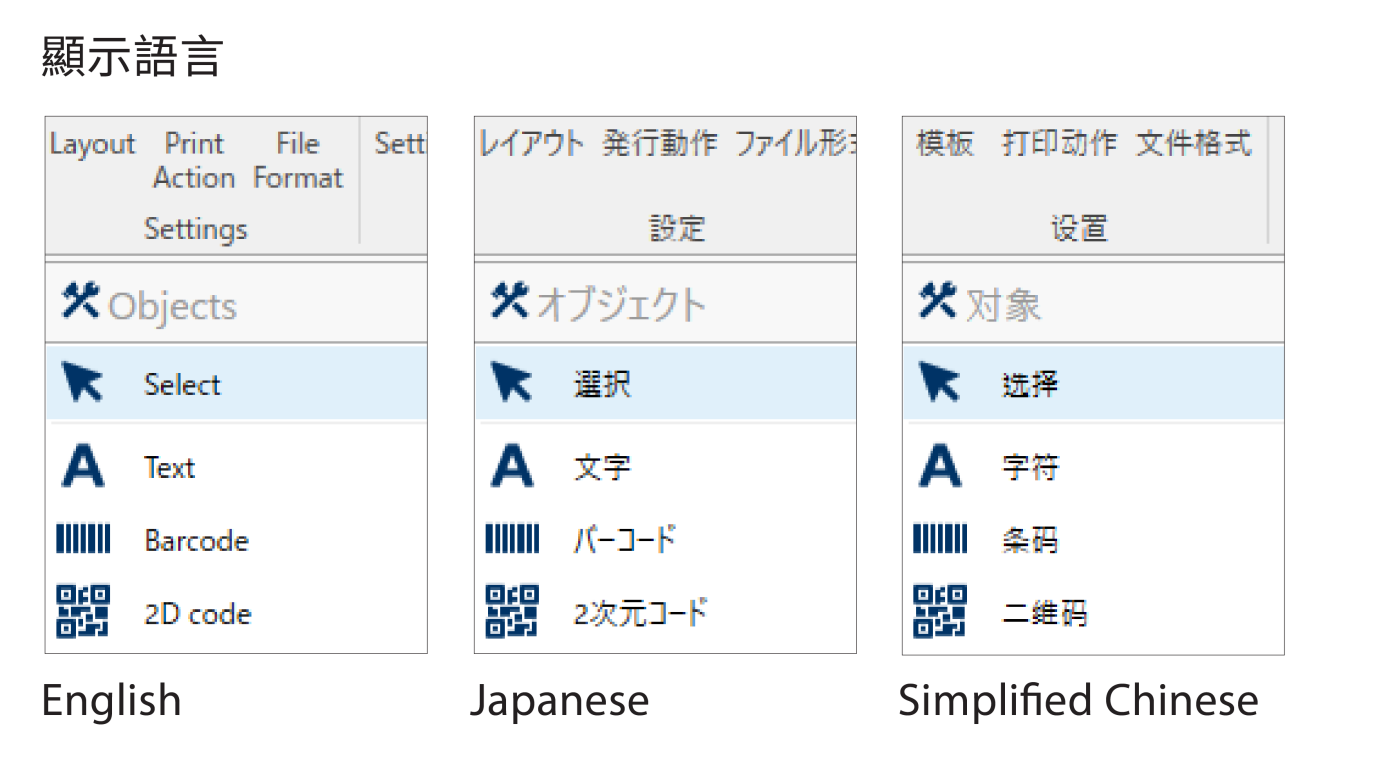Click the 2D code QR icon in English panel
Image resolution: width=1399 pixels, height=773 pixels.
[x=83, y=612]
